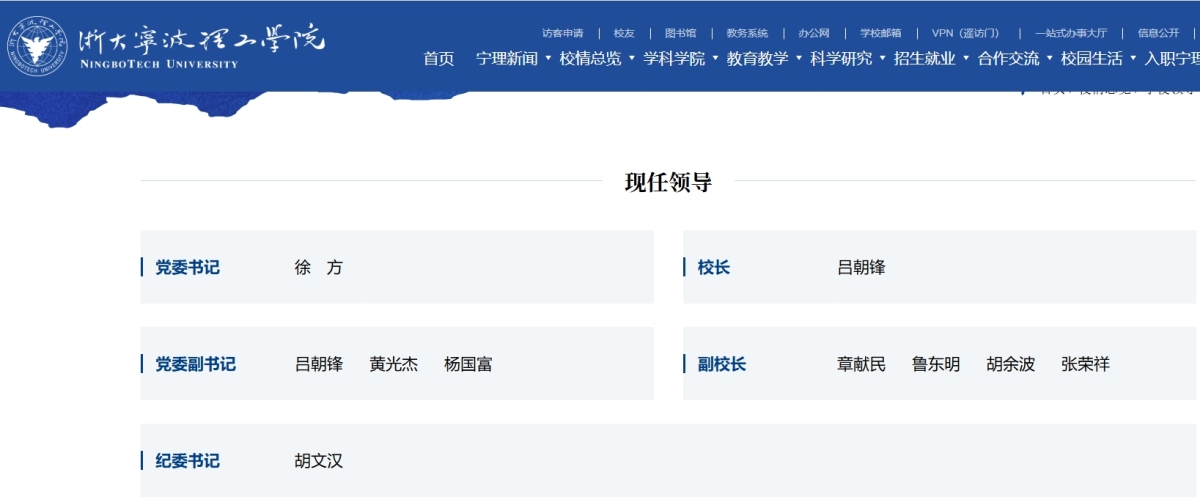Click the 纪委书记 label
This screenshot has height=497, width=1200.
[187, 461]
